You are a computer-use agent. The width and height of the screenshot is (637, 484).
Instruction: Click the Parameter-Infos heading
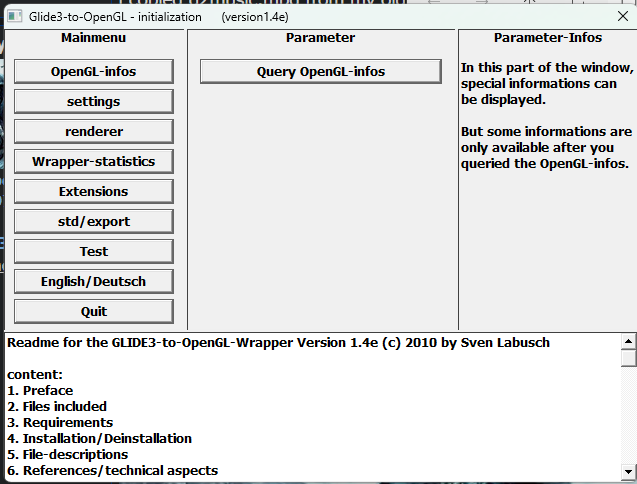click(548, 38)
